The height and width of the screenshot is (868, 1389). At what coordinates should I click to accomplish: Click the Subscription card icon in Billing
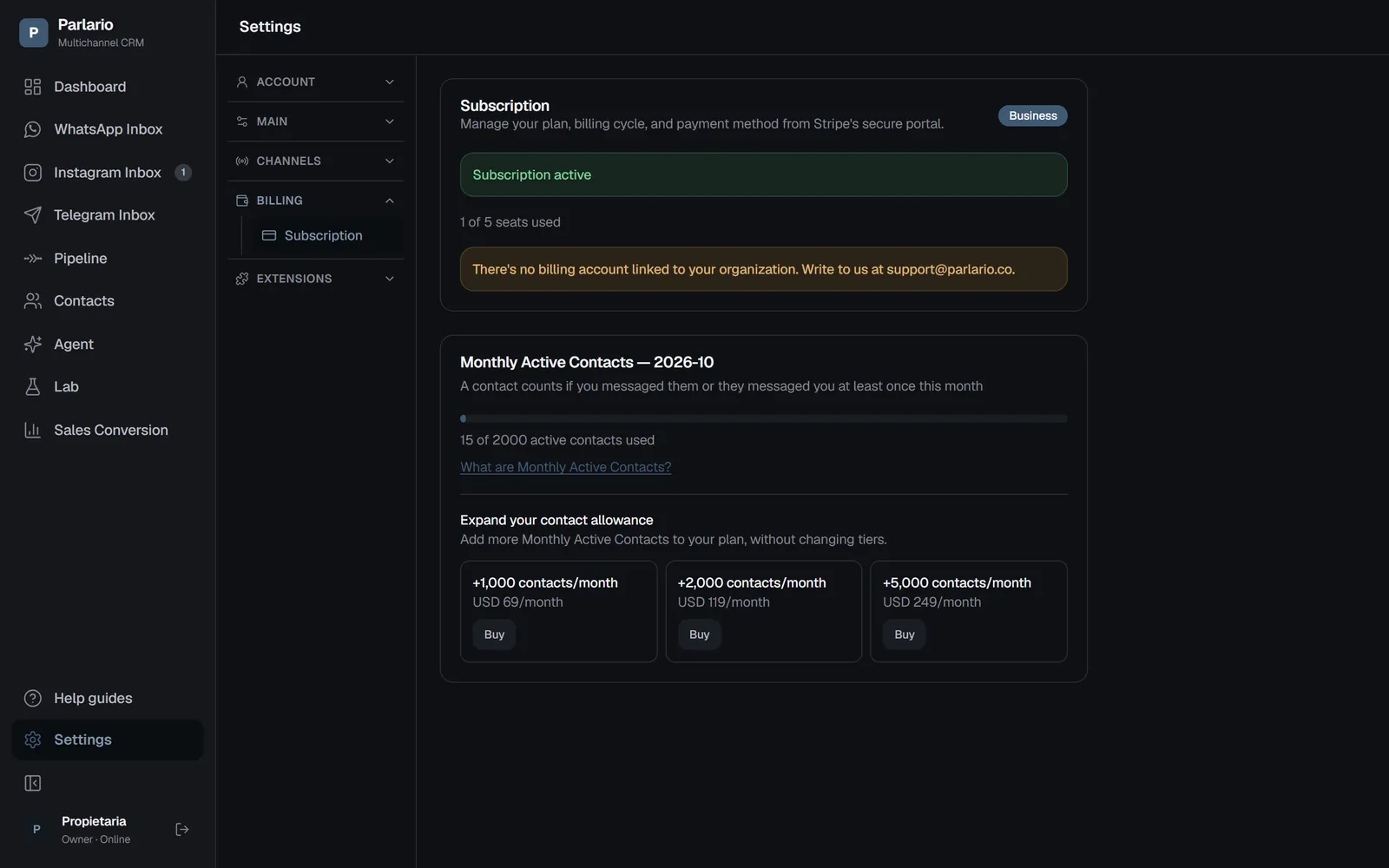click(269, 235)
